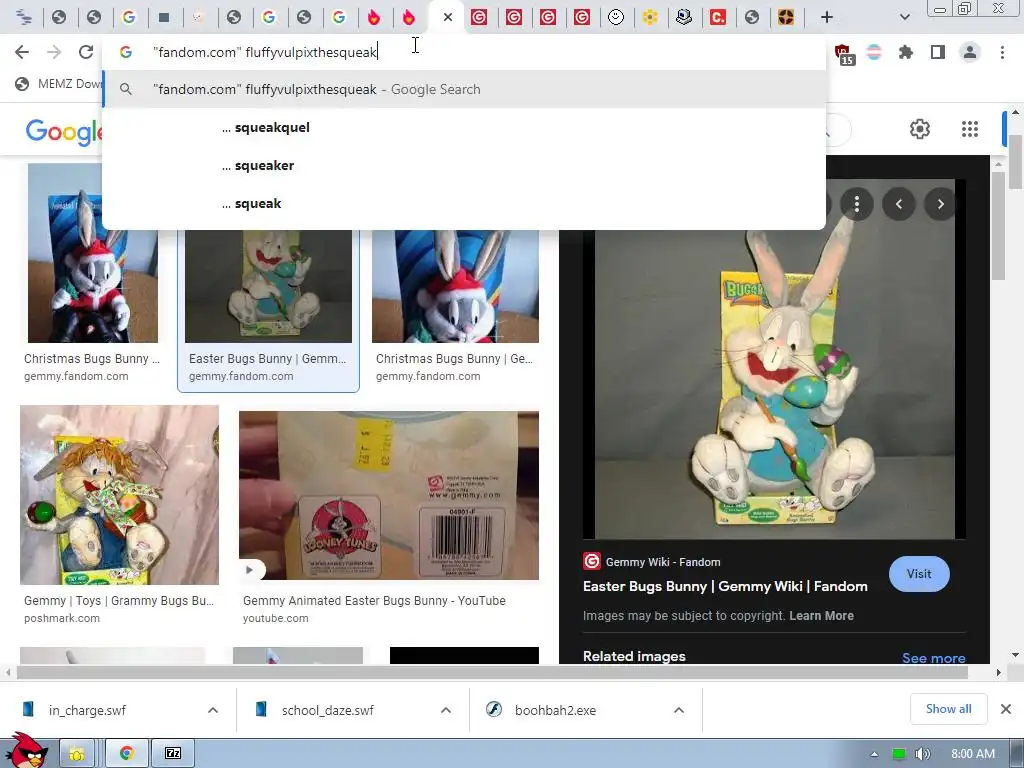Viewport: 1024px width, 768px height.
Task: Open the MEMZ Download bookmark
Action: (59, 84)
